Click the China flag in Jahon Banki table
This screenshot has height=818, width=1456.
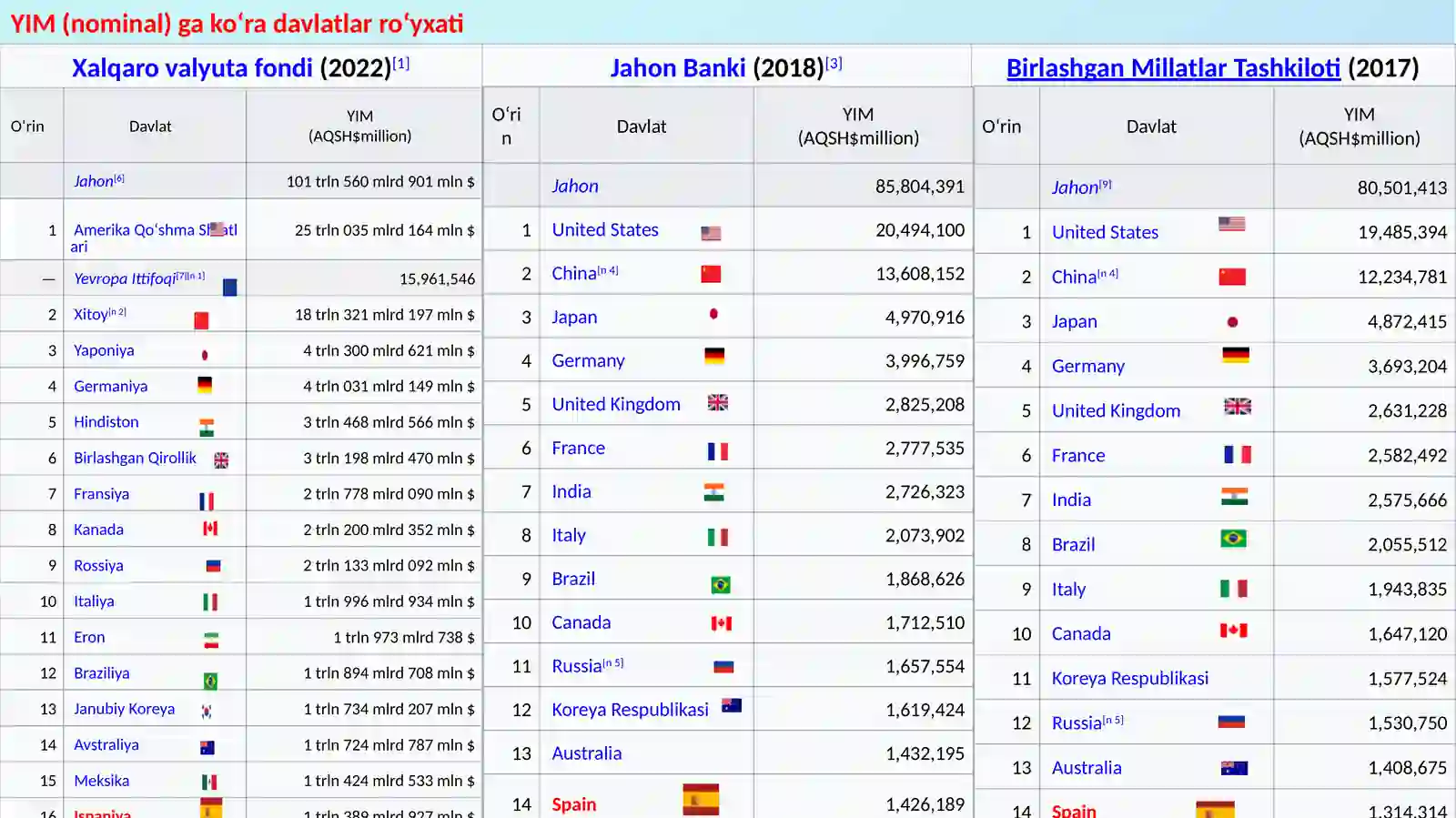tap(711, 274)
